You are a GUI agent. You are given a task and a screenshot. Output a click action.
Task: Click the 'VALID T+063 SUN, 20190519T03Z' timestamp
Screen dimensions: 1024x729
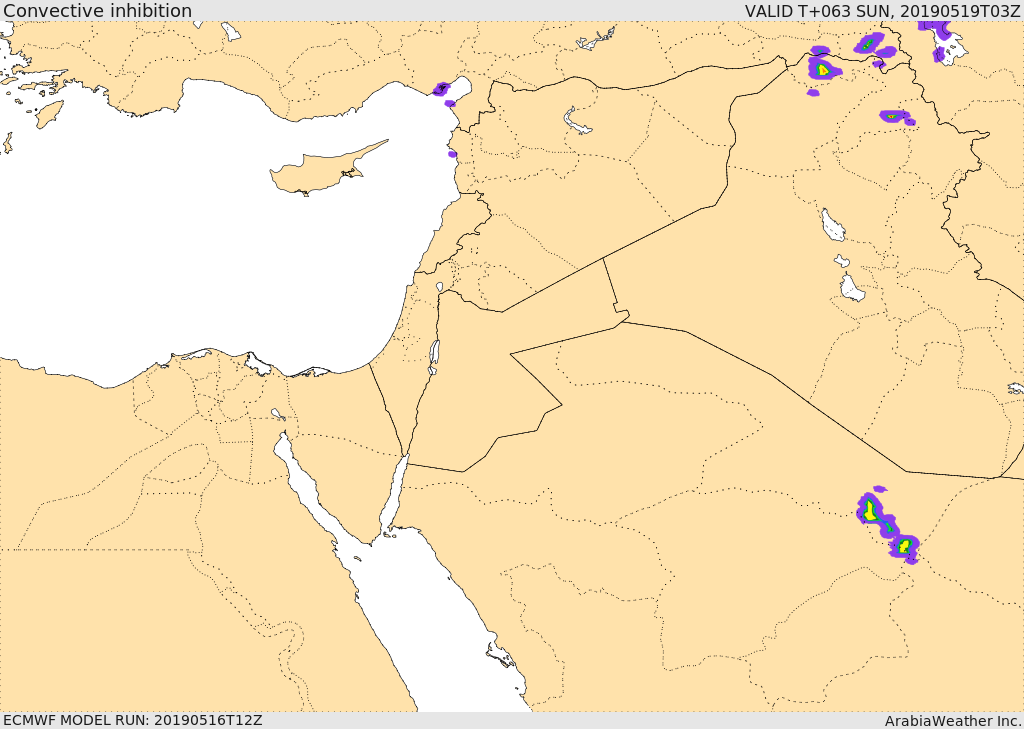[883, 10]
